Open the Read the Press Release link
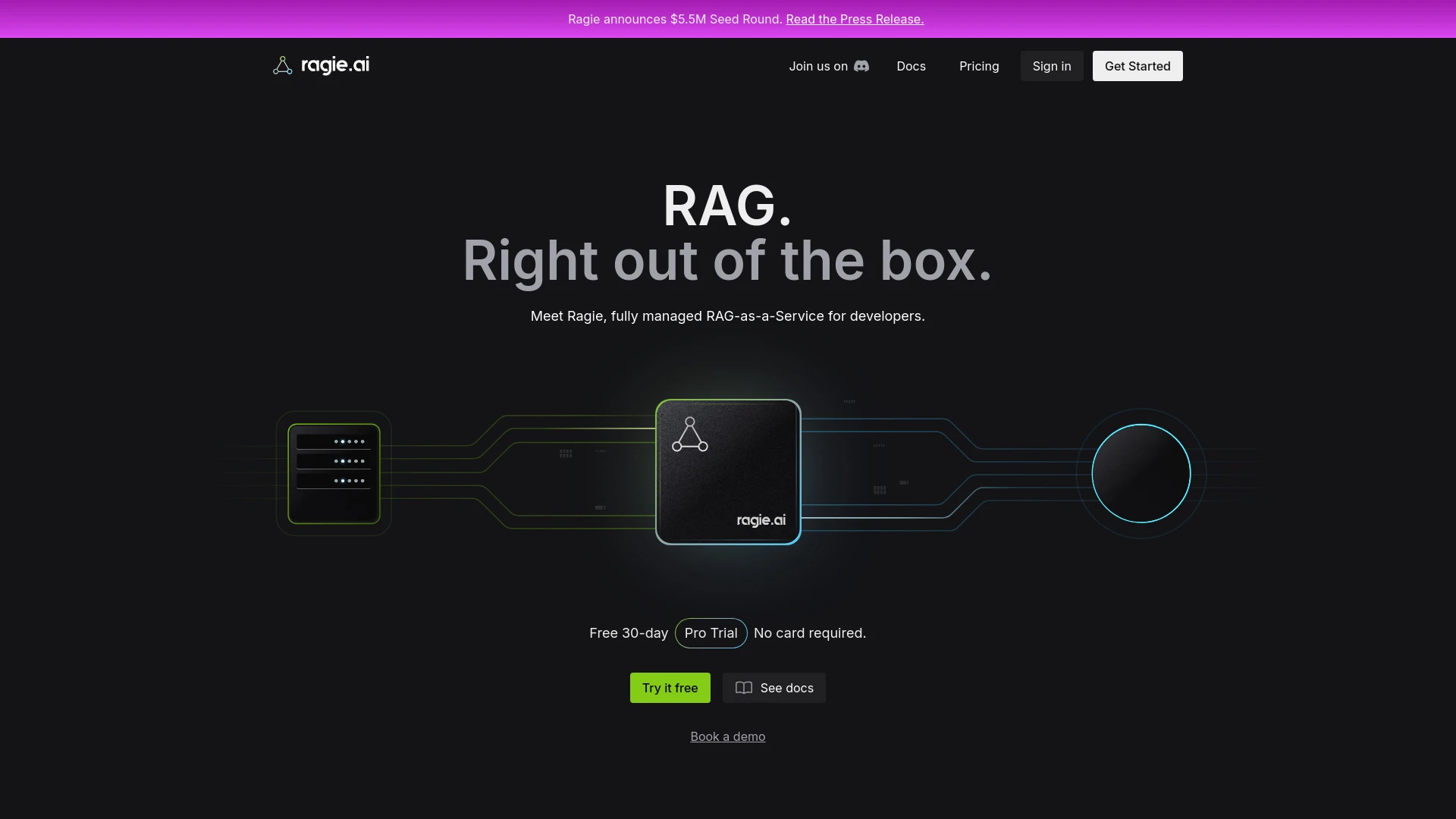The height and width of the screenshot is (819, 1456). 855,19
